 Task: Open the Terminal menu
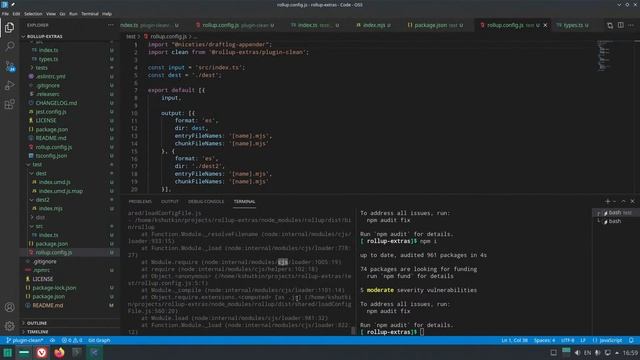pyautogui.click(x=90, y=13)
